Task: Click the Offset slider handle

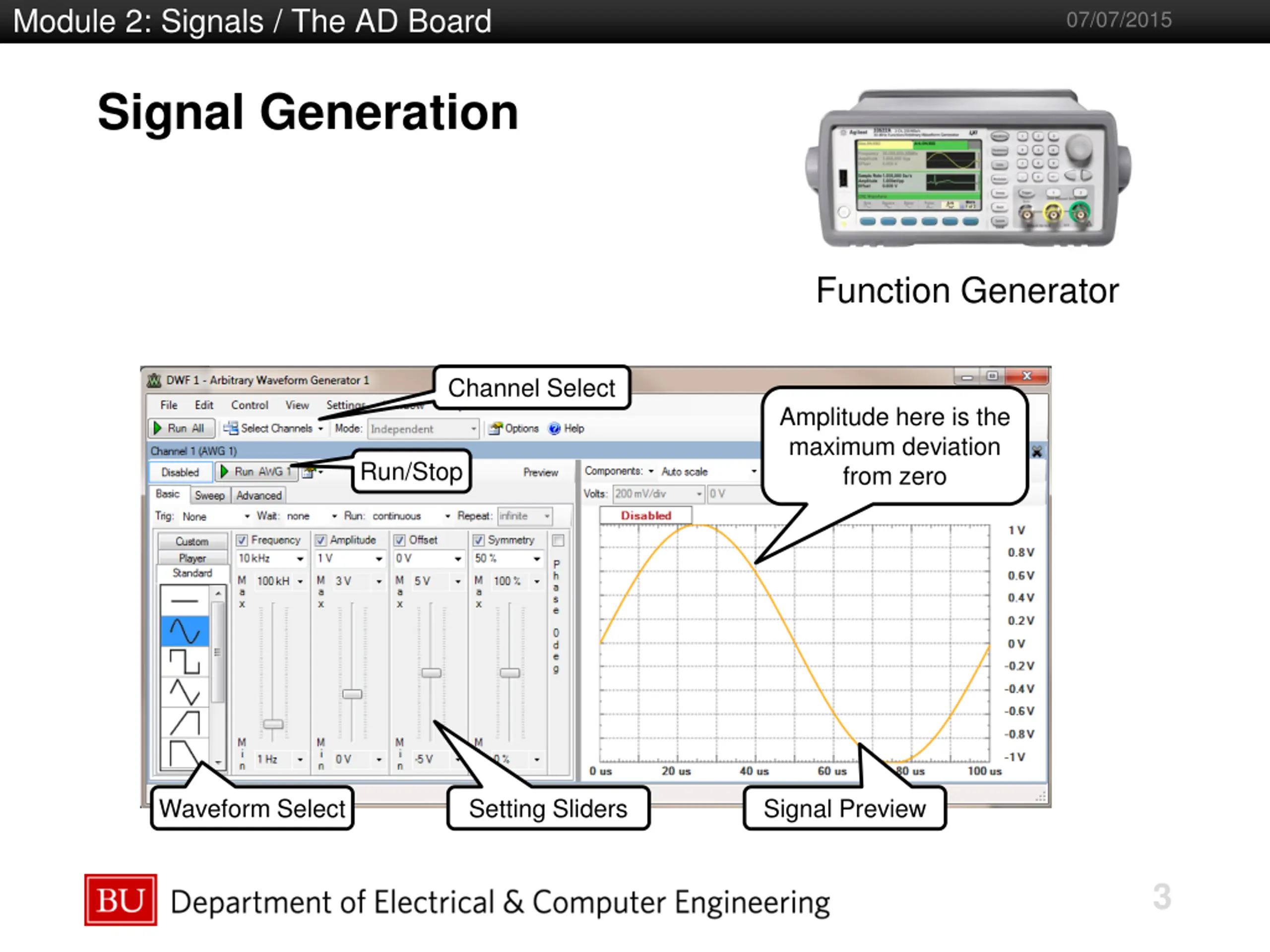Action: [x=431, y=673]
